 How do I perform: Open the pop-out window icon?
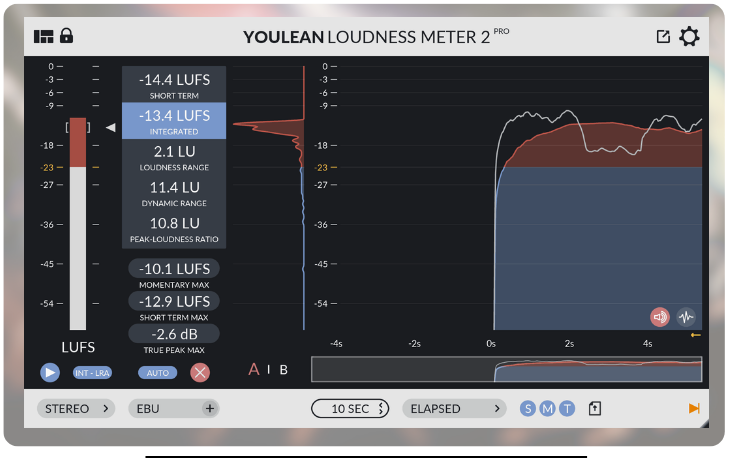pos(663,36)
